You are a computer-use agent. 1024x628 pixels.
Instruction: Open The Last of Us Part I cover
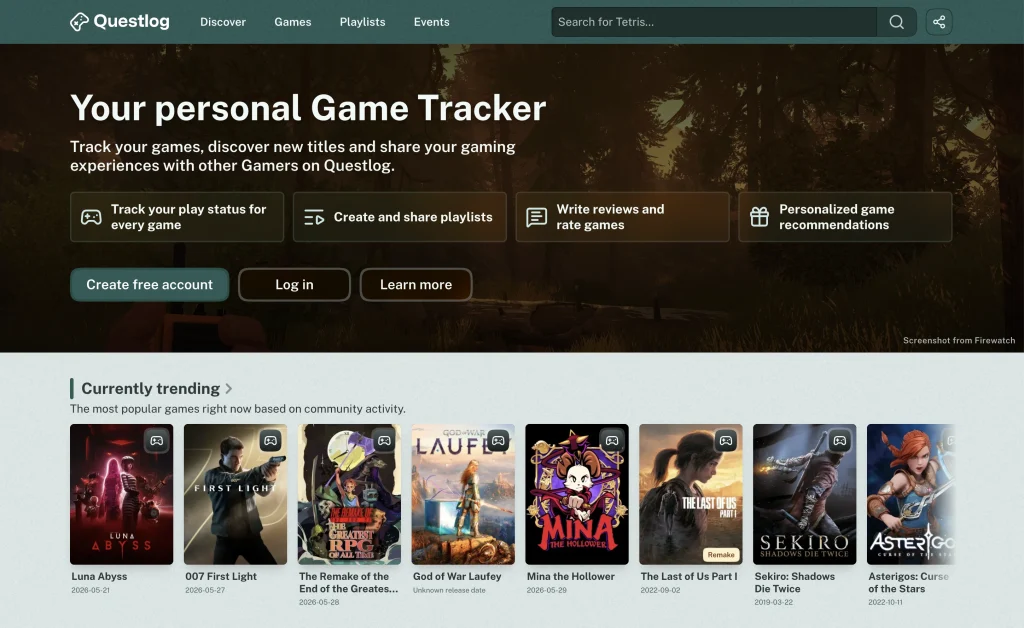(x=691, y=494)
